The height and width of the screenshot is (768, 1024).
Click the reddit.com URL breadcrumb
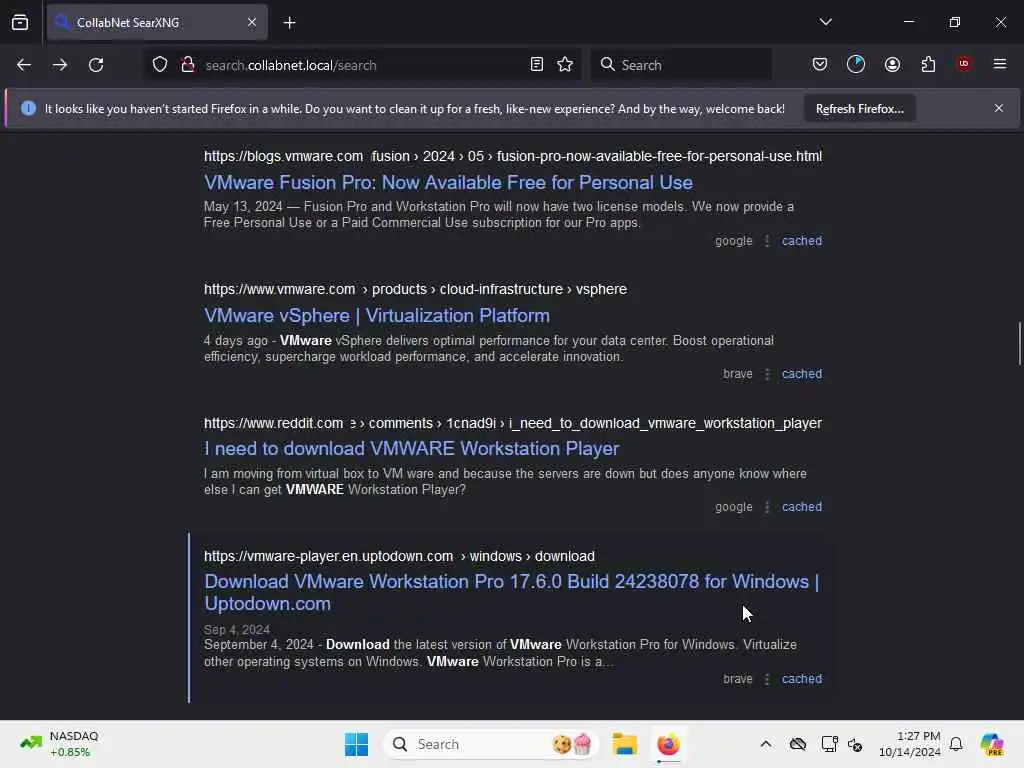point(513,423)
